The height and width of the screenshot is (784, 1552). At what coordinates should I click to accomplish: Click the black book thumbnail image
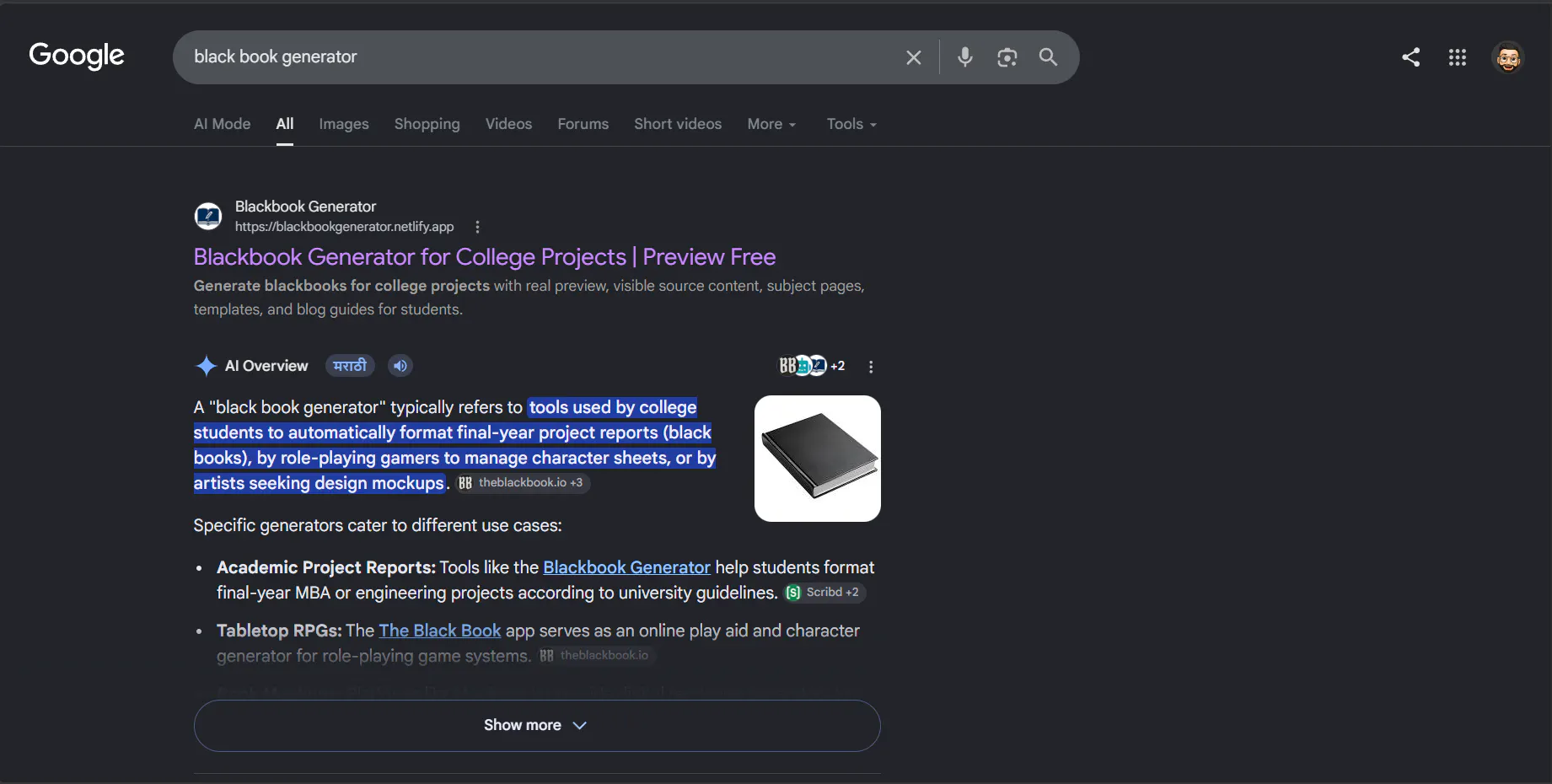(x=818, y=459)
